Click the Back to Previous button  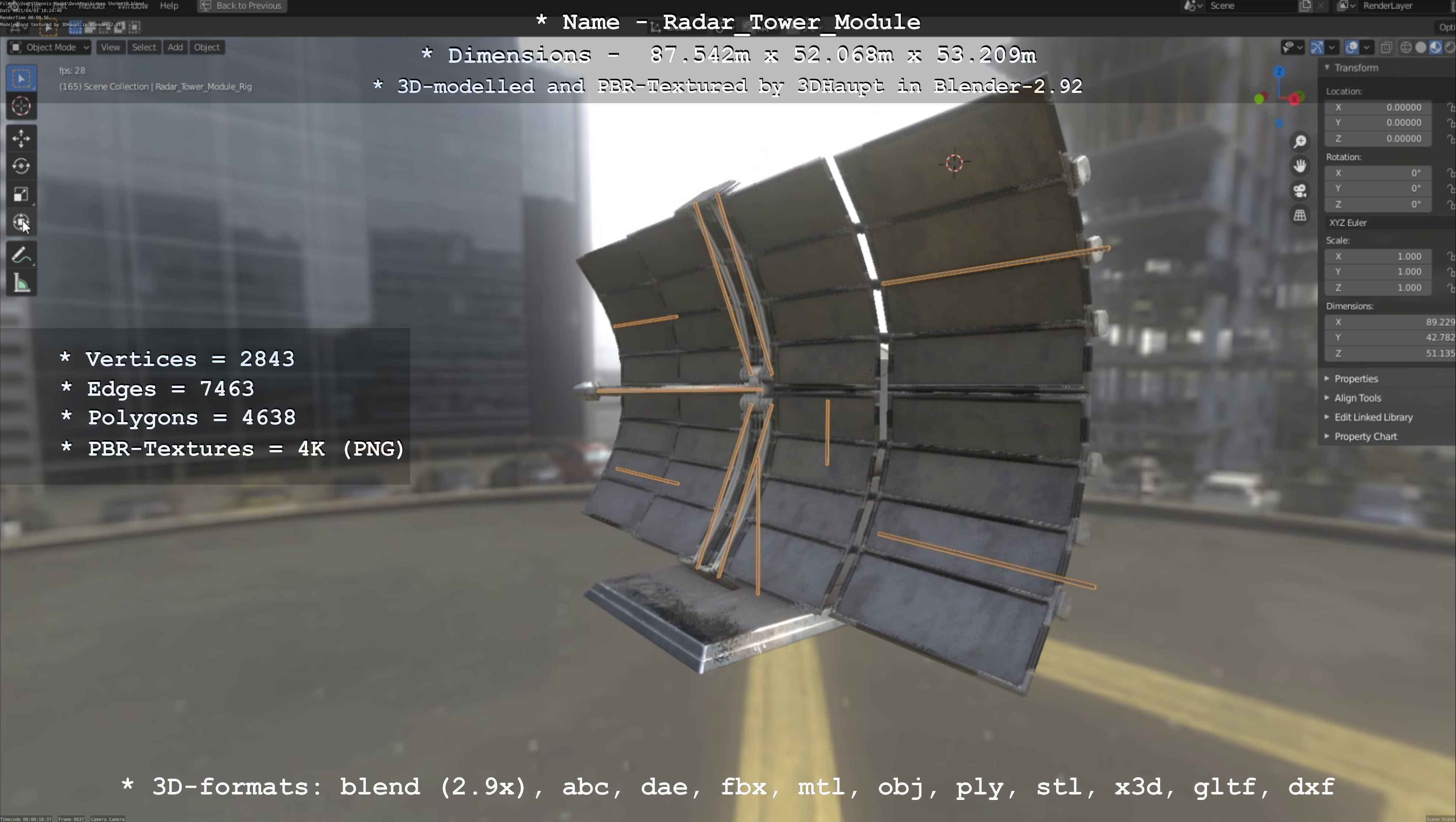click(x=242, y=6)
